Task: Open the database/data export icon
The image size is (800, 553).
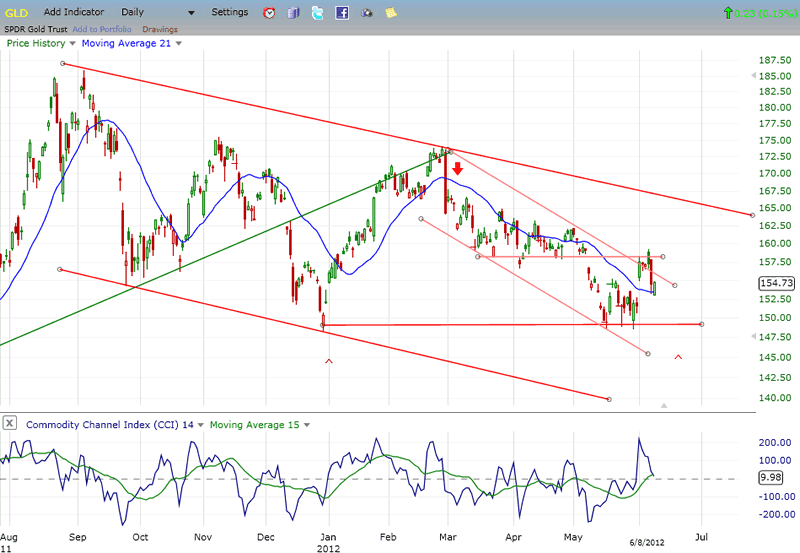Action: tap(293, 13)
